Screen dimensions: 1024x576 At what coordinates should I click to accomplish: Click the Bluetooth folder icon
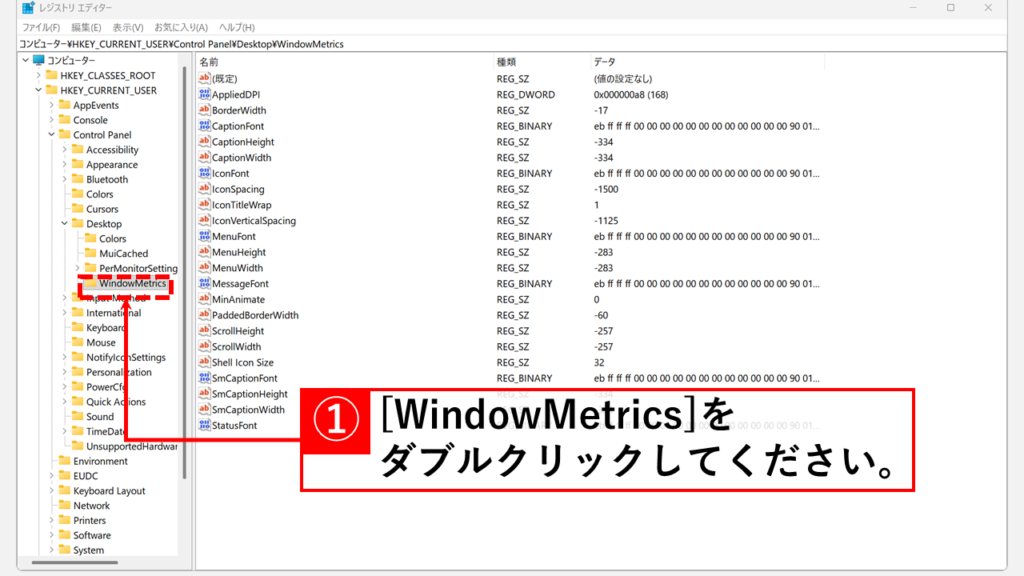click(78, 179)
